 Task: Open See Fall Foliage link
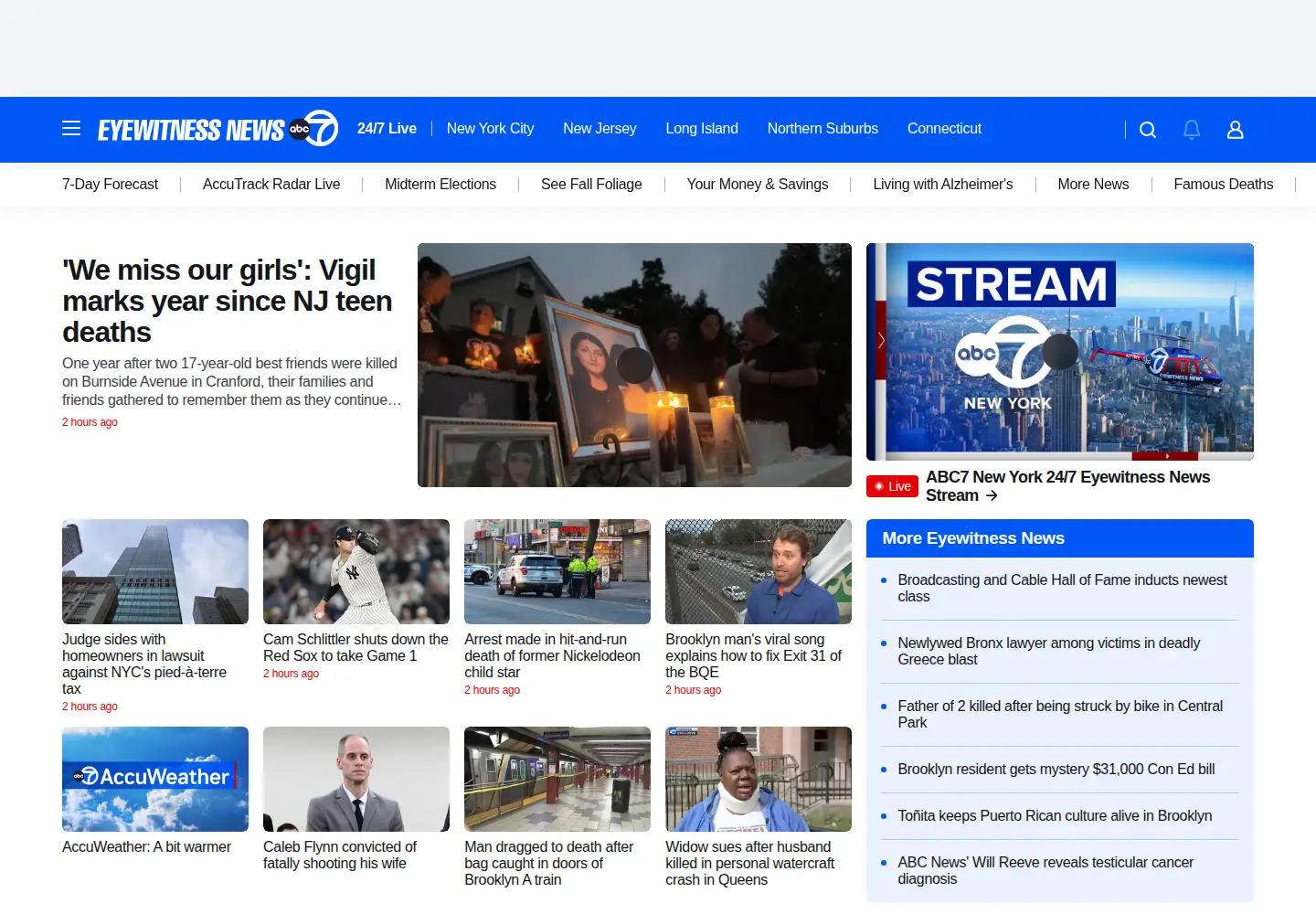(x=591, y=185)
